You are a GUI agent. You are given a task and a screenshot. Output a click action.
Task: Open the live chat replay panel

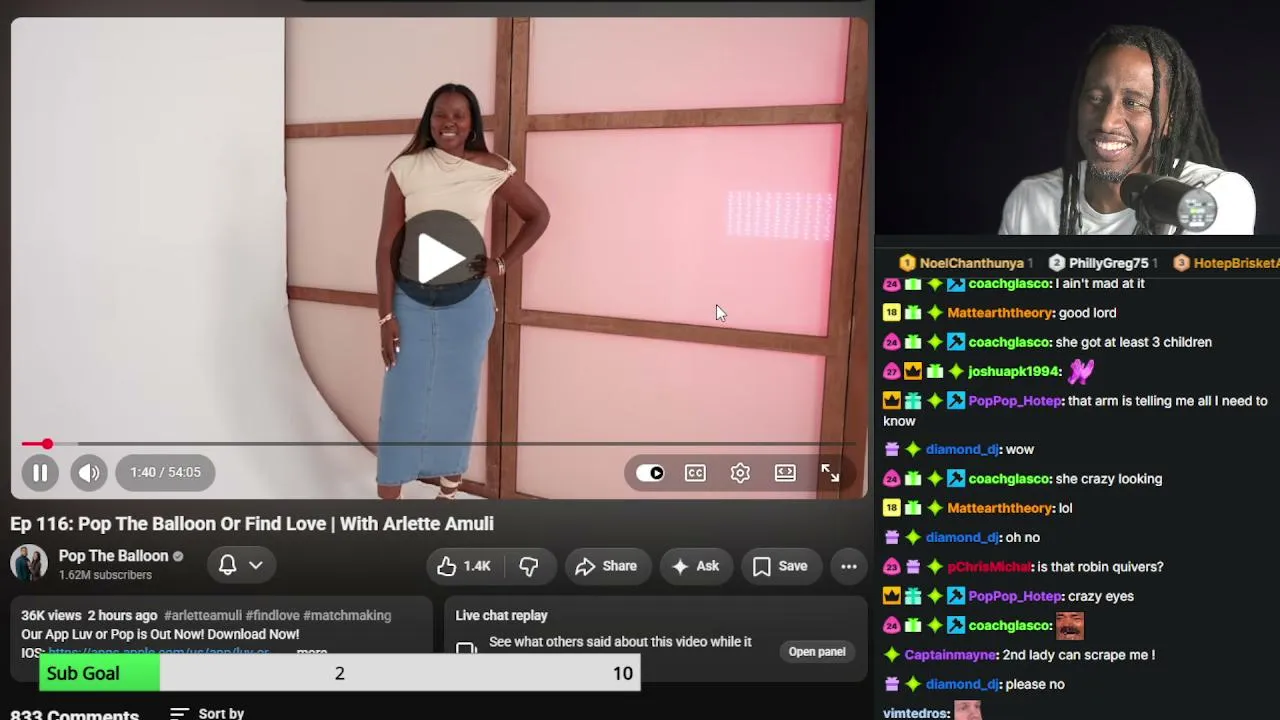coord(817,652)
